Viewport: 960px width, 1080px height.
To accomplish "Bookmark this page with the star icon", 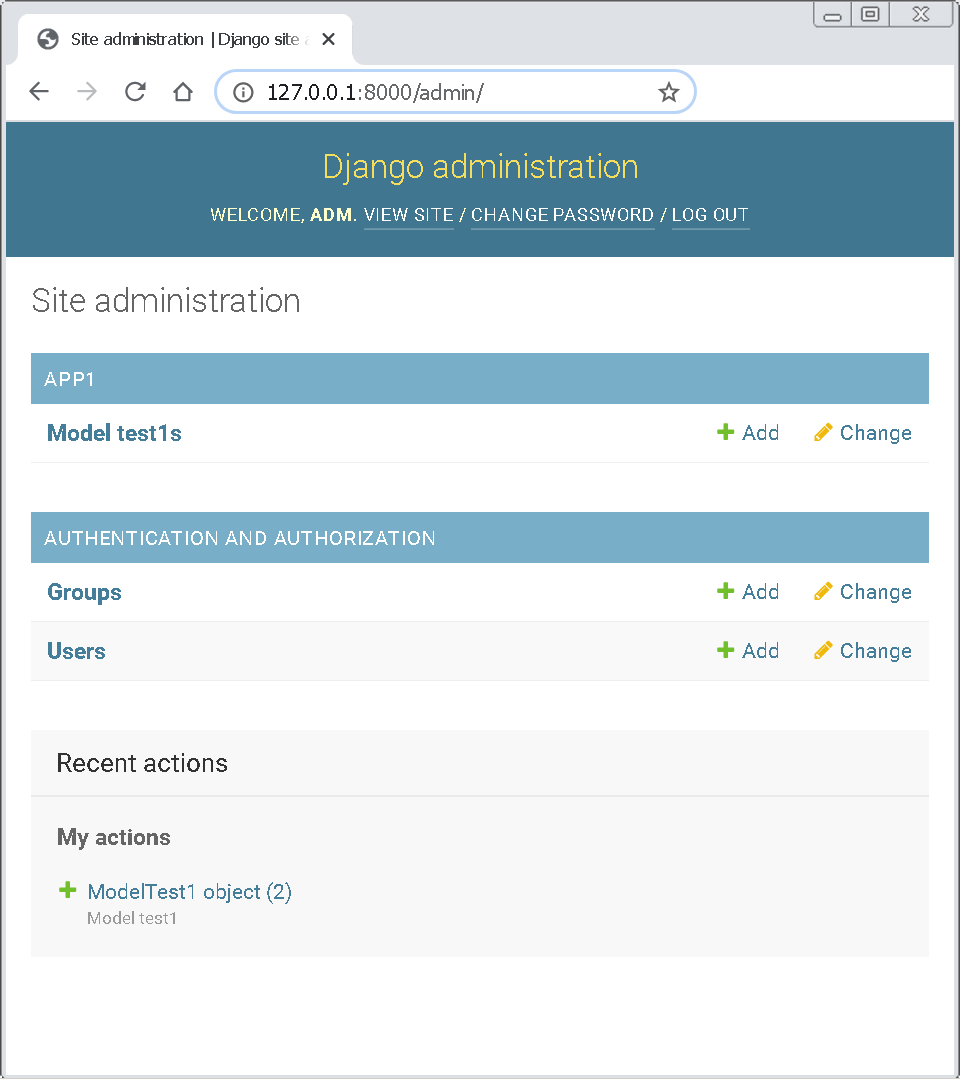I will click(668, 92).
